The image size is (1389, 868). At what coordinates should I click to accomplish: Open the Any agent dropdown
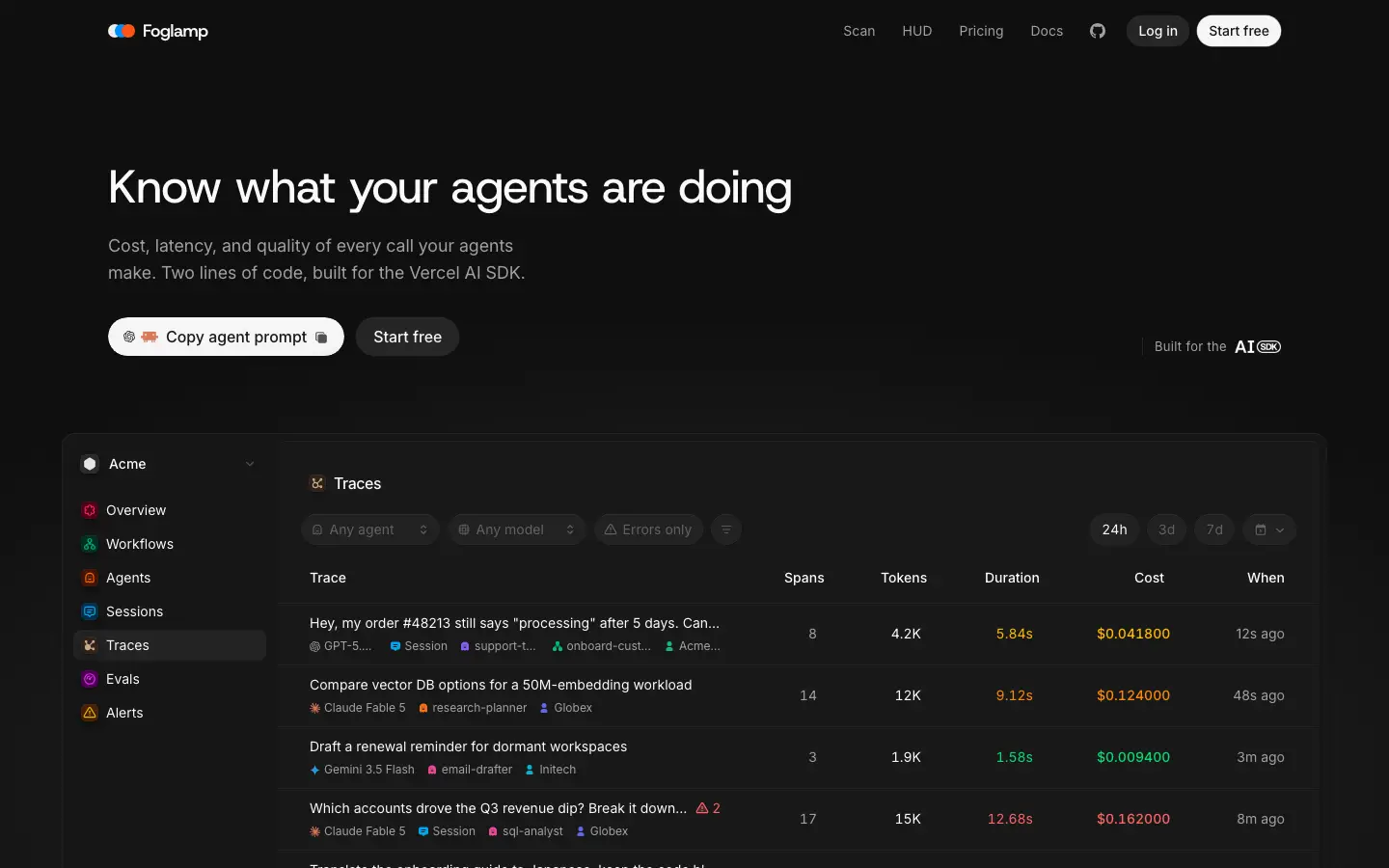coord(370,529)
